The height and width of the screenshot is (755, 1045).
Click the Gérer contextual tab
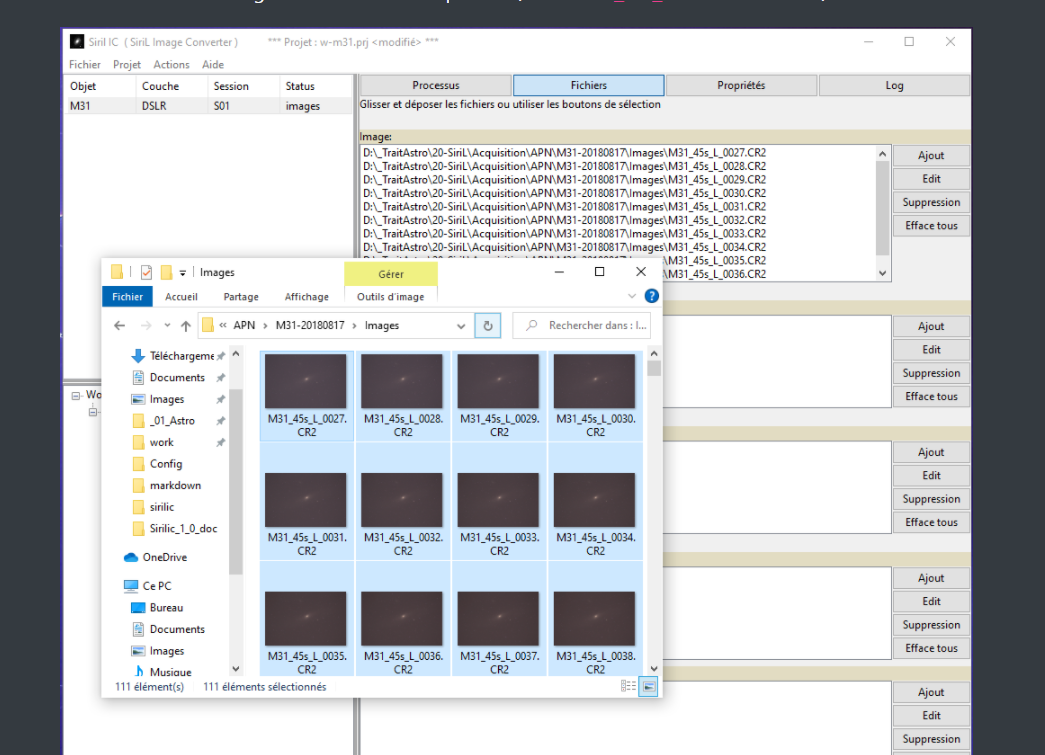point(391,274)
